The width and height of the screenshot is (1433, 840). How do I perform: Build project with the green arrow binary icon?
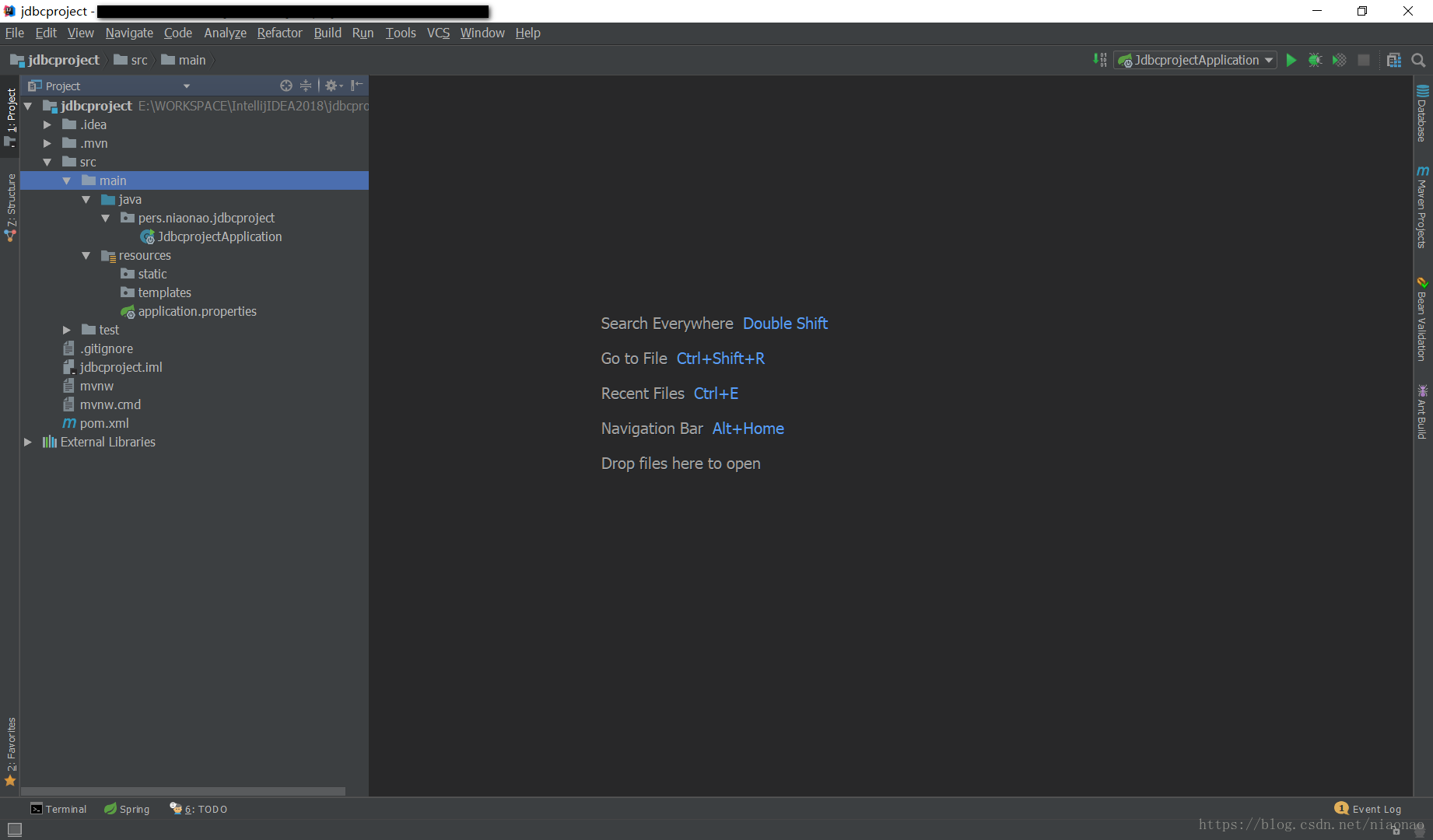[x=1100, y=60]
